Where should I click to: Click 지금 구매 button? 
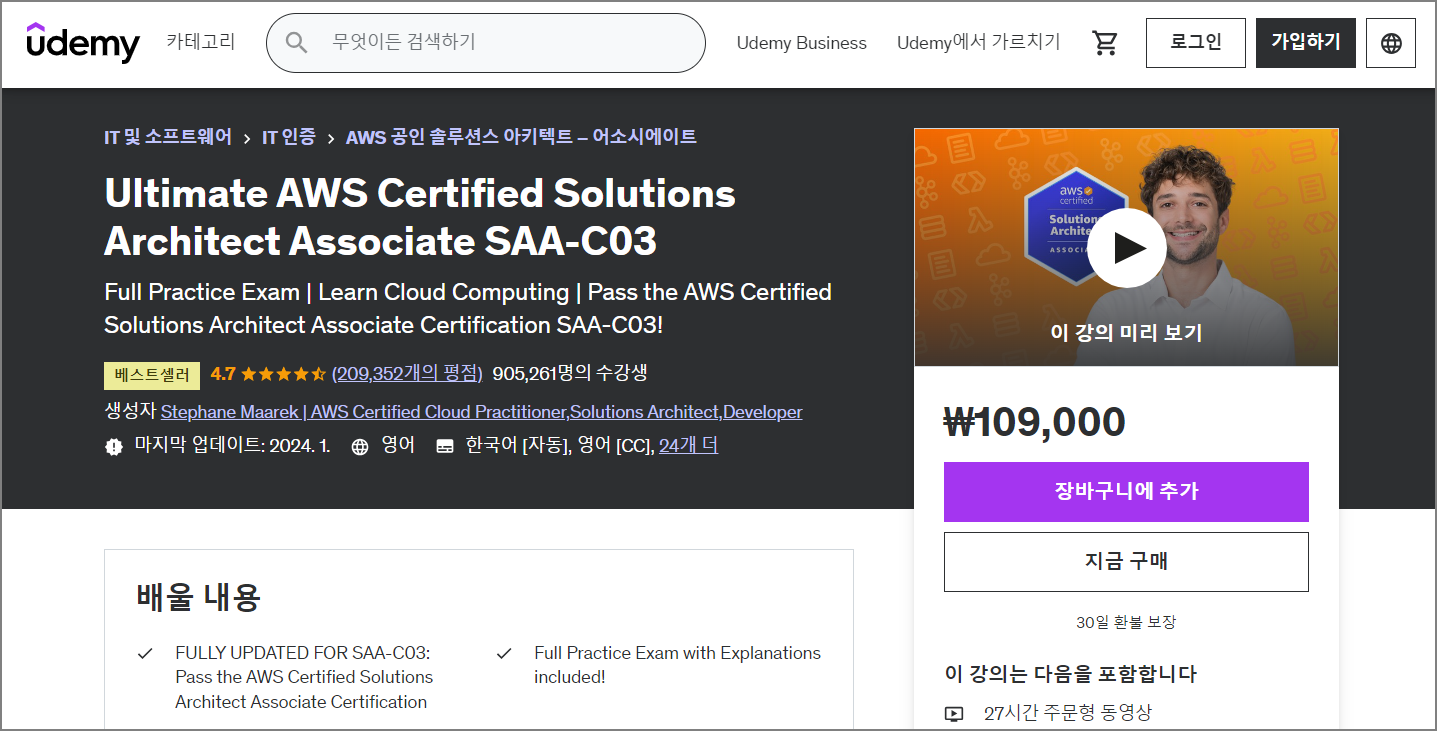pyautogui.click(x=1126, y=562)
